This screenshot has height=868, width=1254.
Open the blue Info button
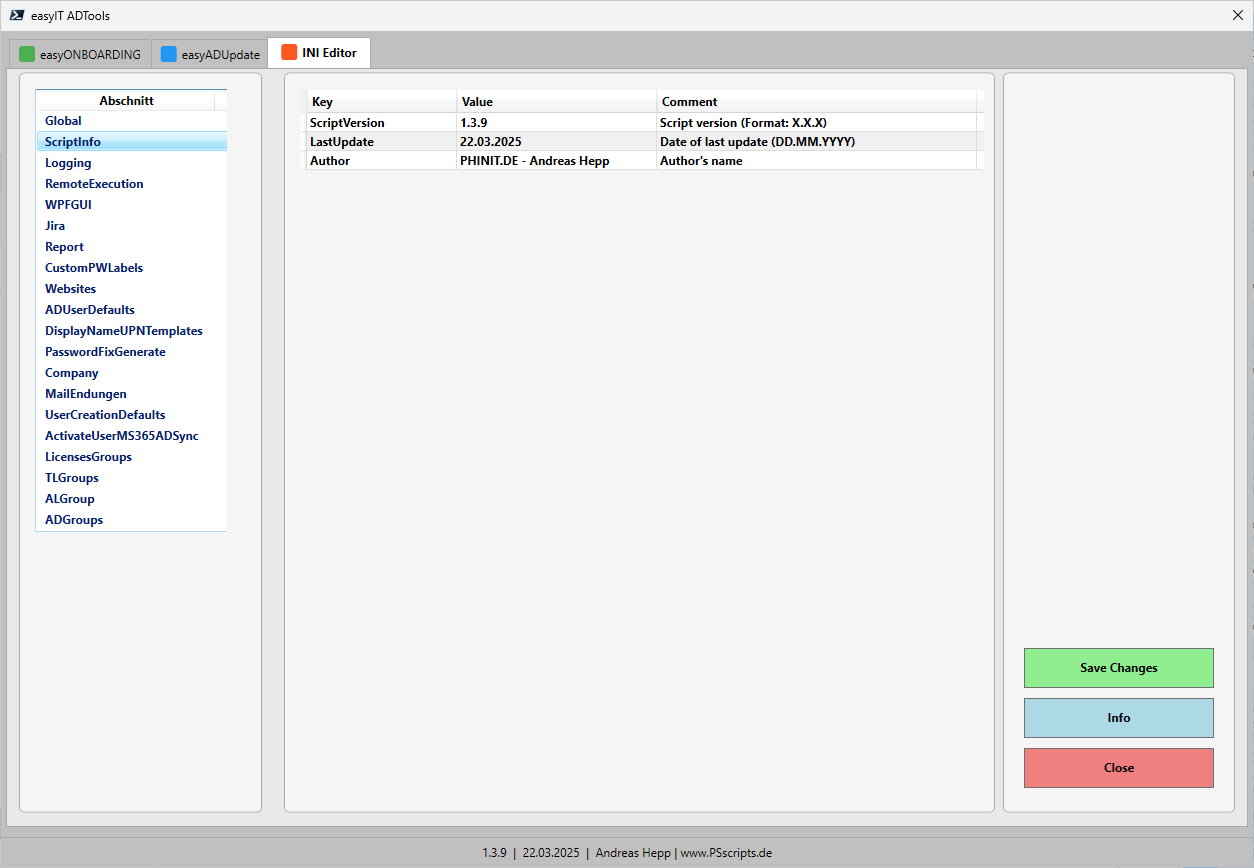[x=1118, y=718]
